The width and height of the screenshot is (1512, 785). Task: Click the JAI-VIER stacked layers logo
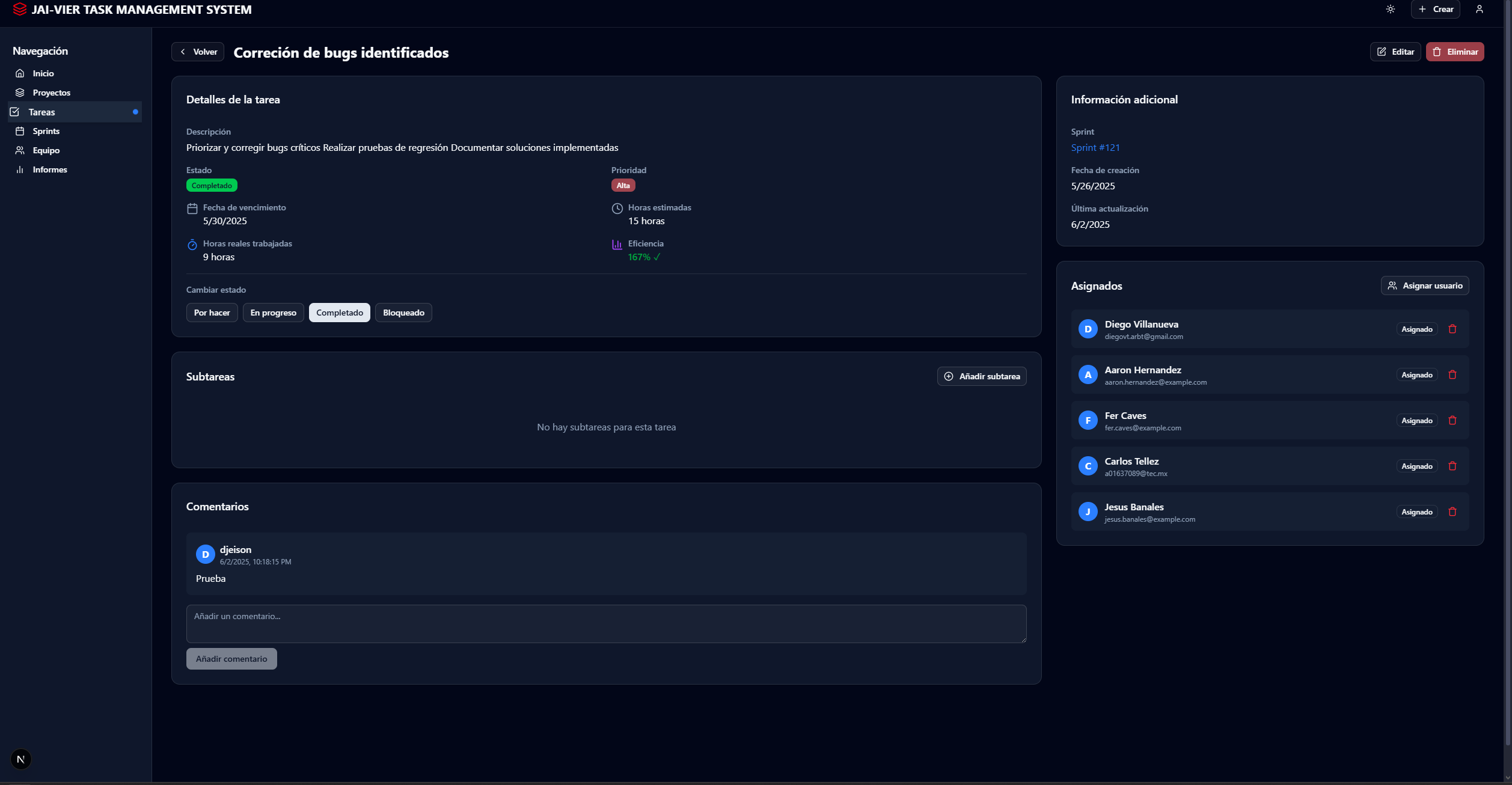click(x=20, y=9)
